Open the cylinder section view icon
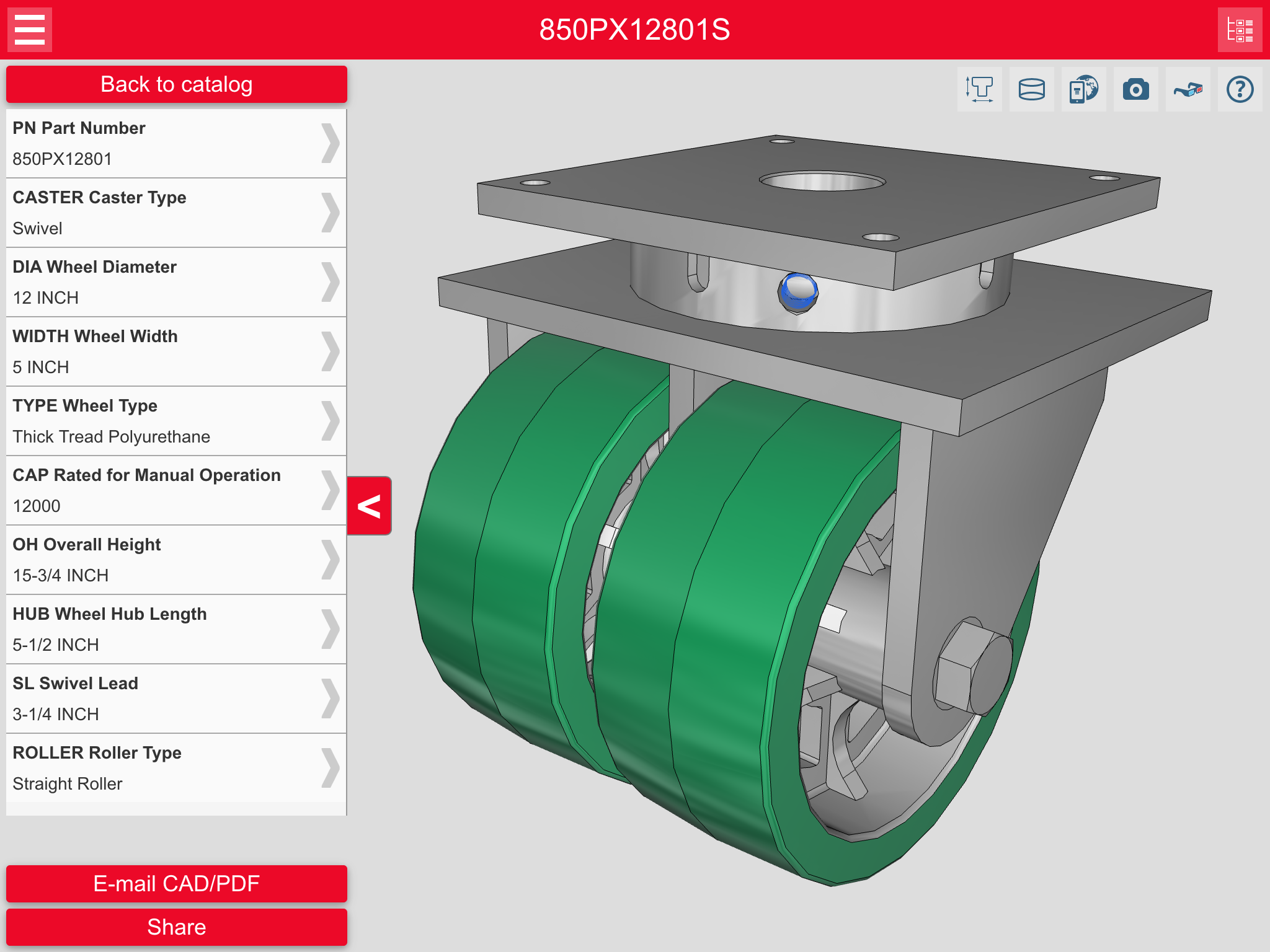Screen dimensions: 1270x952 [1031, 89]
